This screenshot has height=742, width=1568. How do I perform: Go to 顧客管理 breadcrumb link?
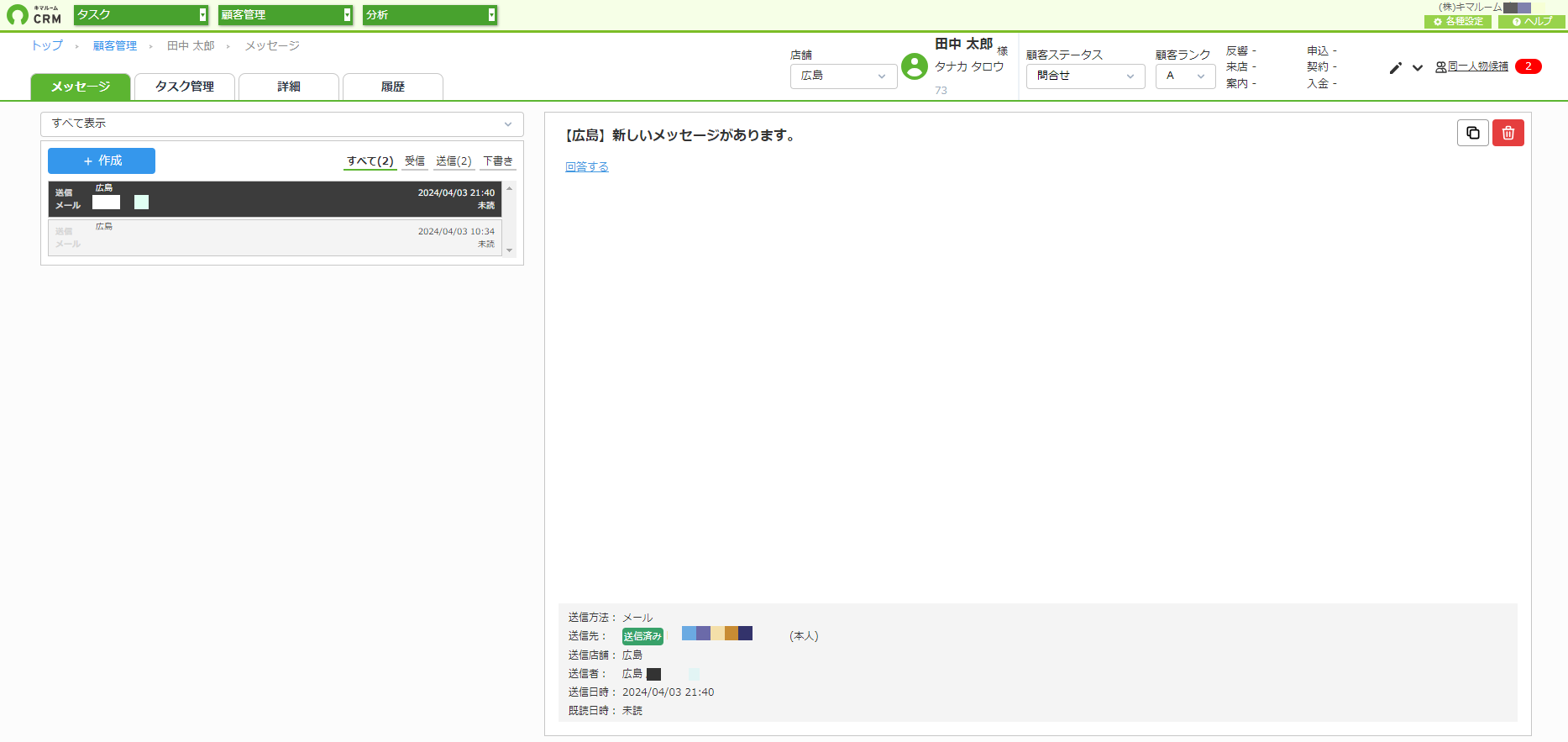coord(115,46)
